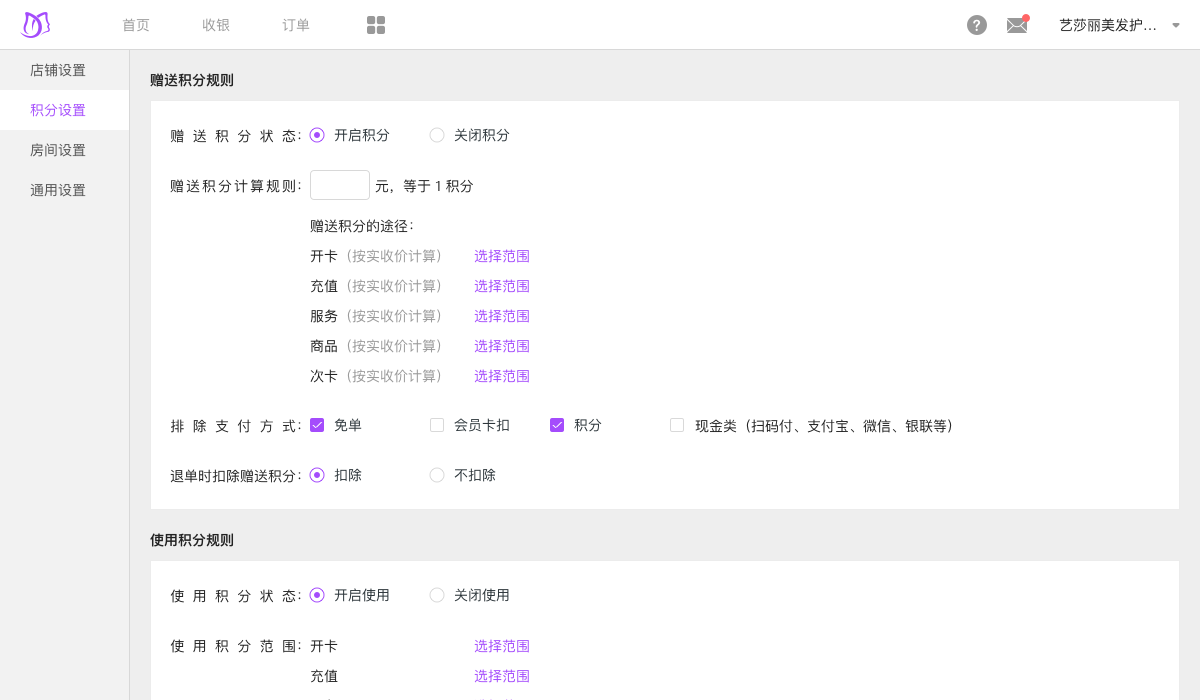Screen dimensions: 1200x700
Task: Open the mail notifications envelope icon
Action: point(1017,25)
